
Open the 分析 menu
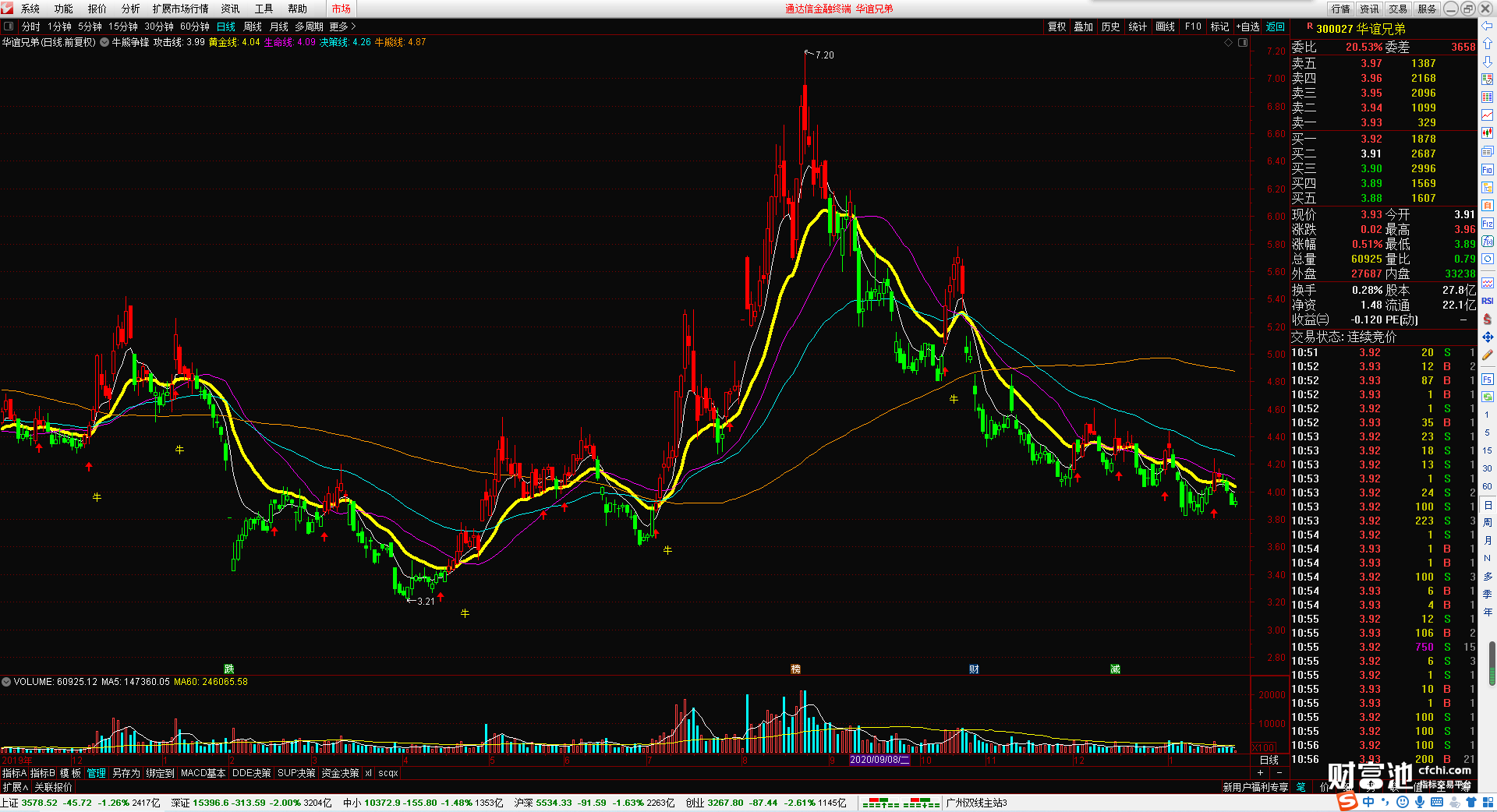131,9
